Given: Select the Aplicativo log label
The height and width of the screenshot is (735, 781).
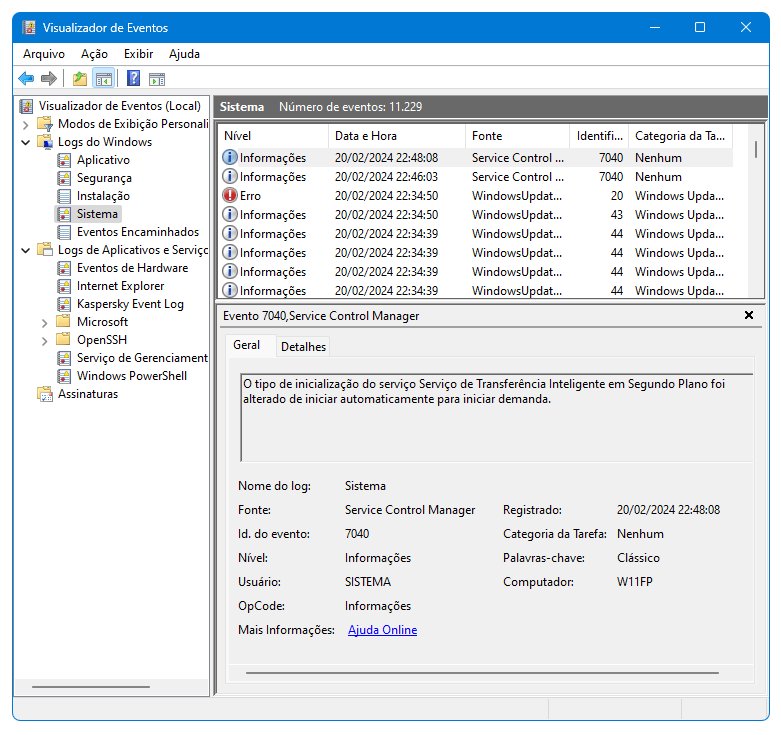Looking at the screenshot, I should click(103, 160).
